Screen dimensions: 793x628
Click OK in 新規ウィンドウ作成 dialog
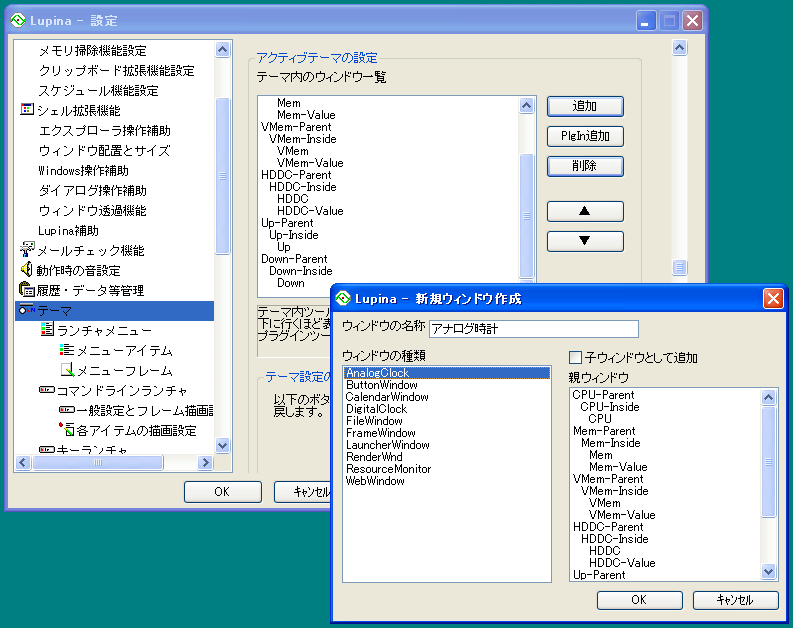tap(639, 600)
